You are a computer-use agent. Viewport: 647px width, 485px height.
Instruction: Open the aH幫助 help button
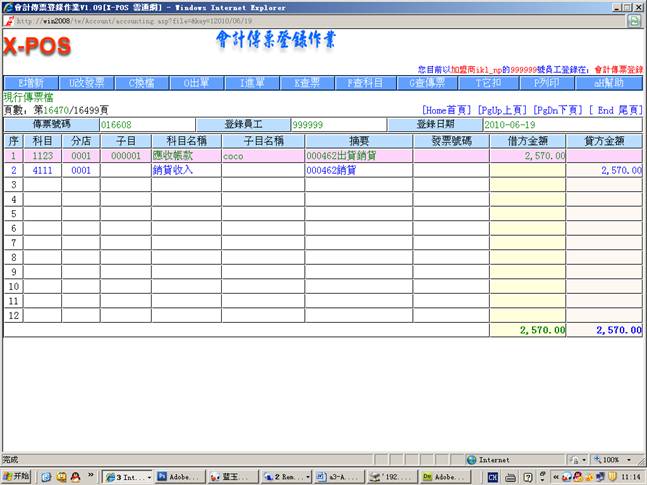click(x=608, y=83)
